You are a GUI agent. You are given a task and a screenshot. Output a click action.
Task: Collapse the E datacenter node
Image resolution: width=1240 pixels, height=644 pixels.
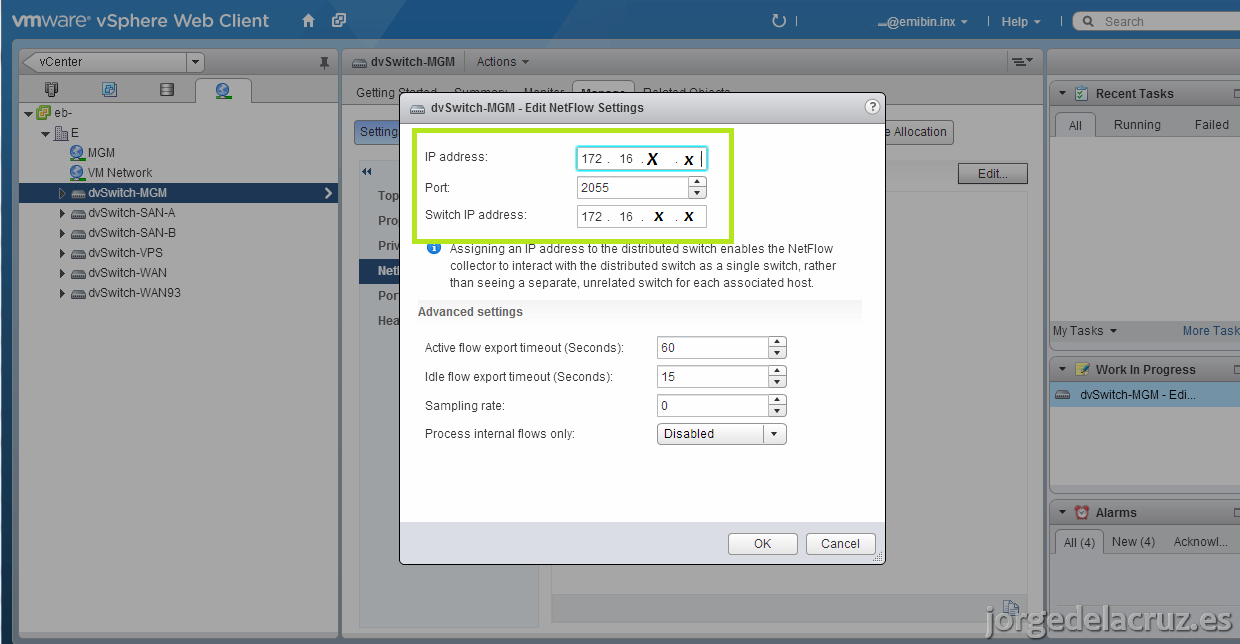point(45,133)
